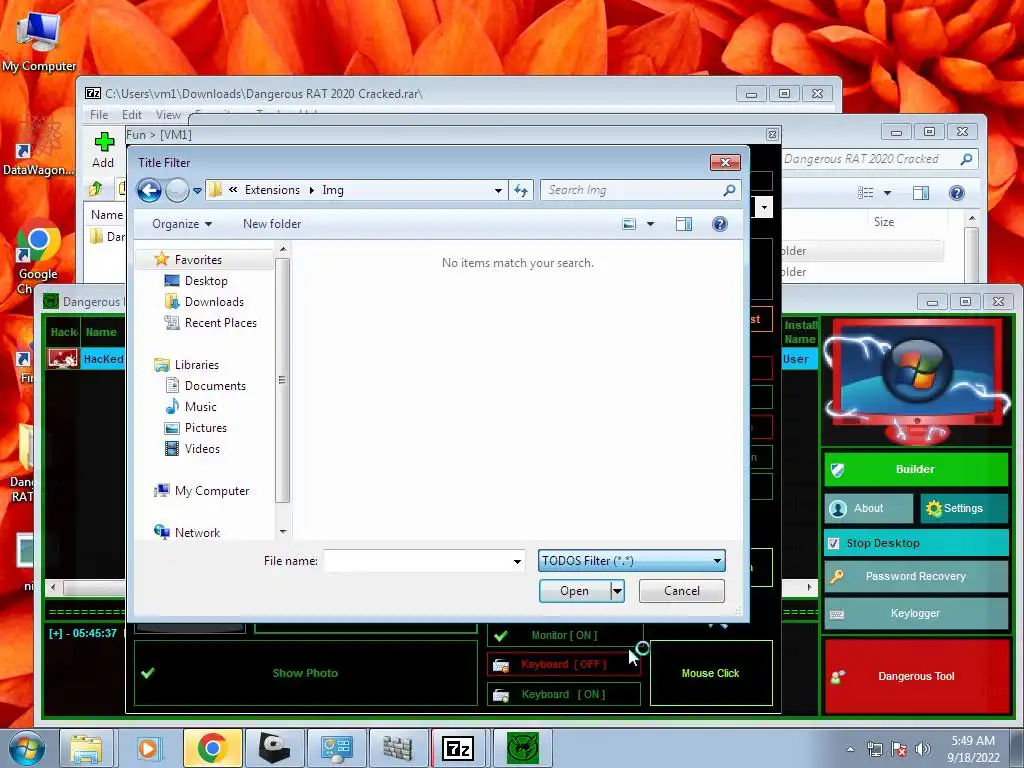Open the Windows Start menu

coord(27,748)
